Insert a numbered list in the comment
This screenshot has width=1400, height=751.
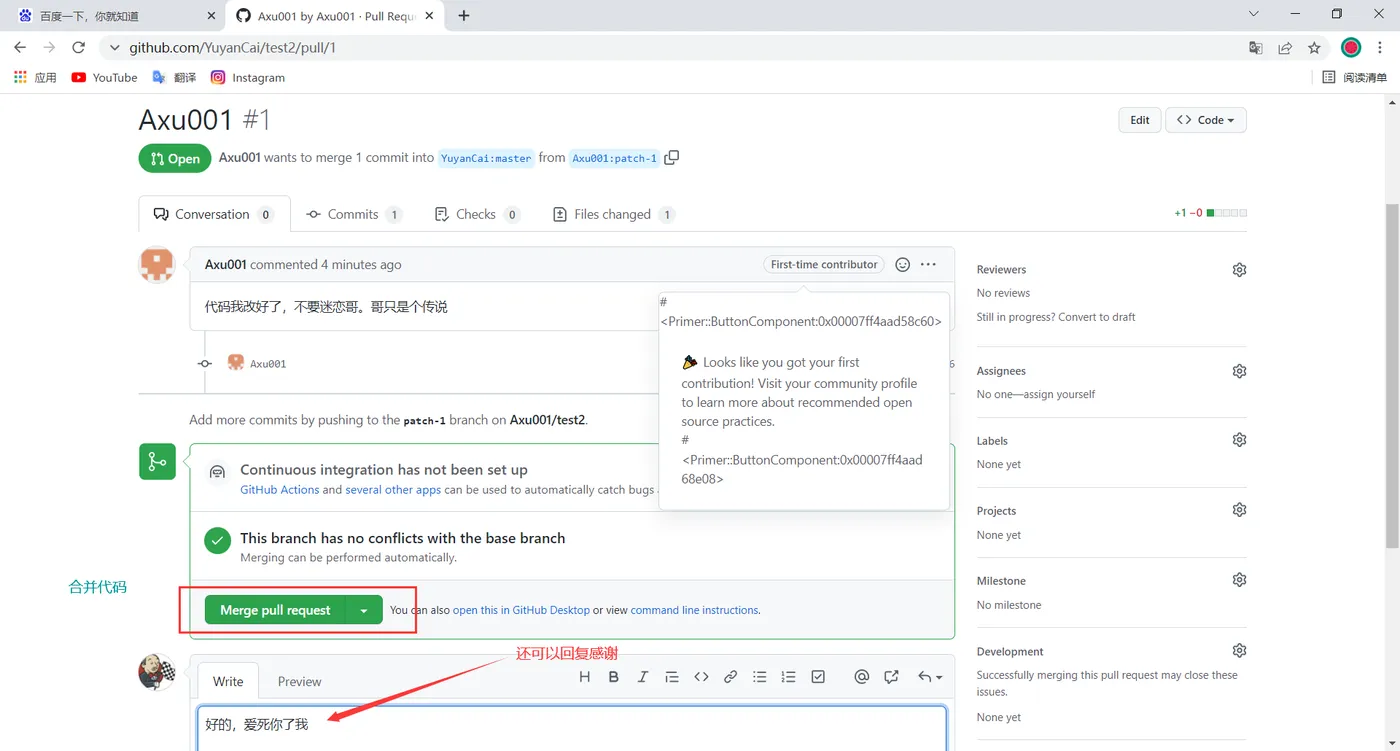coord(789,677)
